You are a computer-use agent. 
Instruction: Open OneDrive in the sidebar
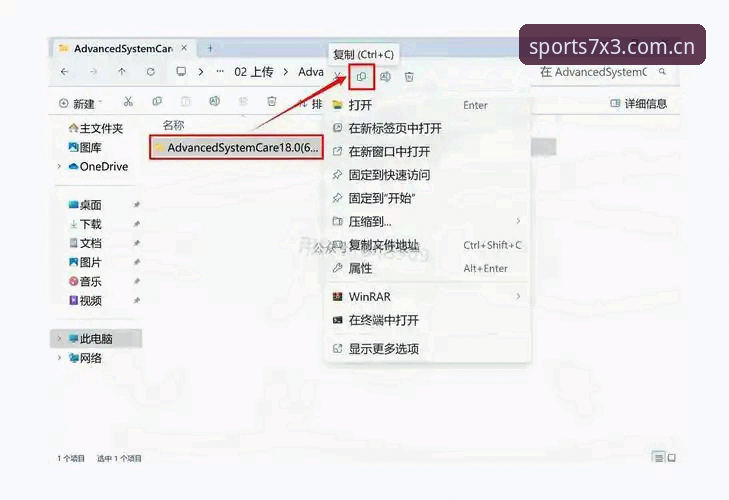[98, 167]
